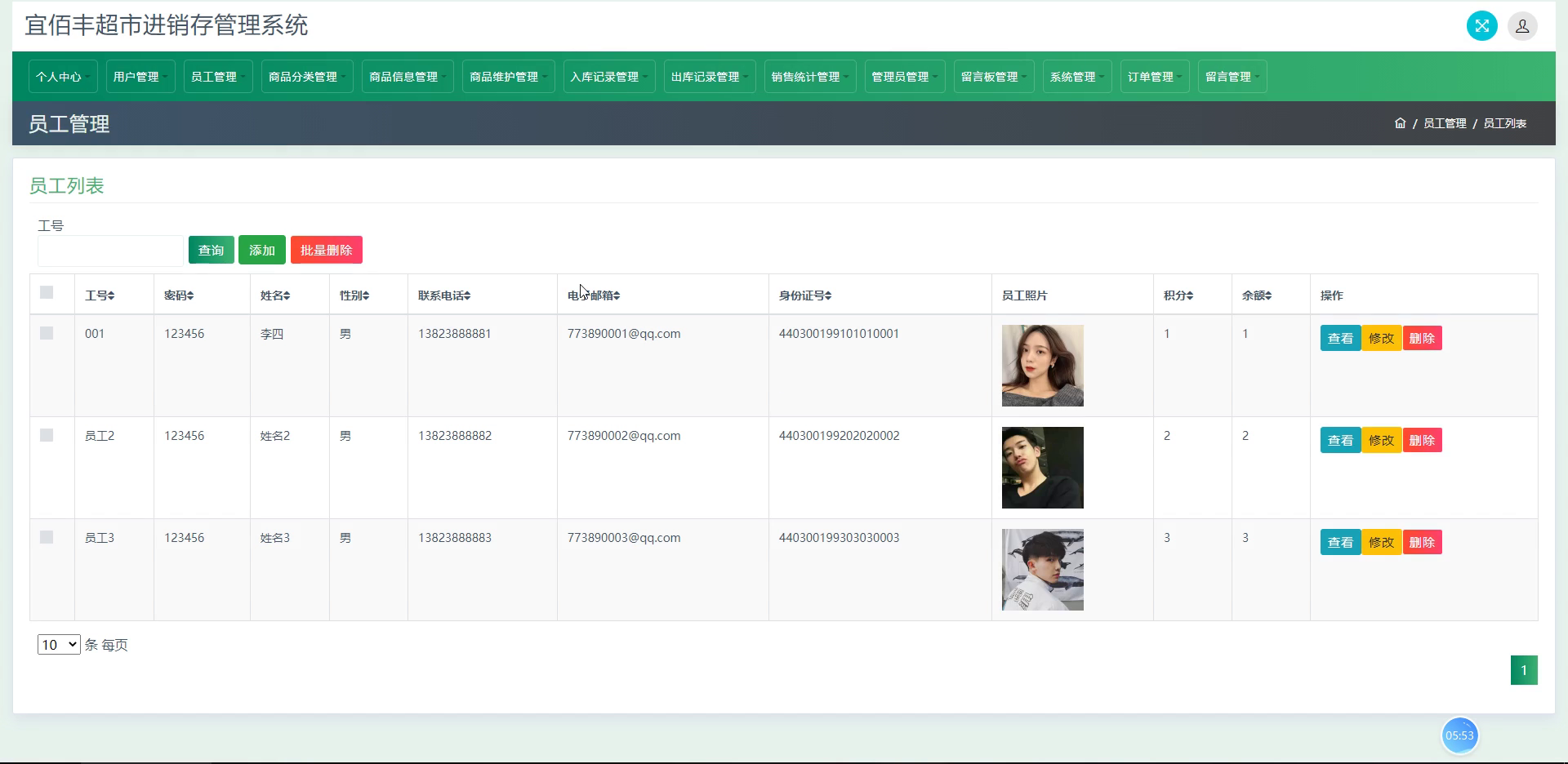Screen dimensions: 1568x764
Task: Expand the 出库记录管理 menu
Action: tap(710, 77)
